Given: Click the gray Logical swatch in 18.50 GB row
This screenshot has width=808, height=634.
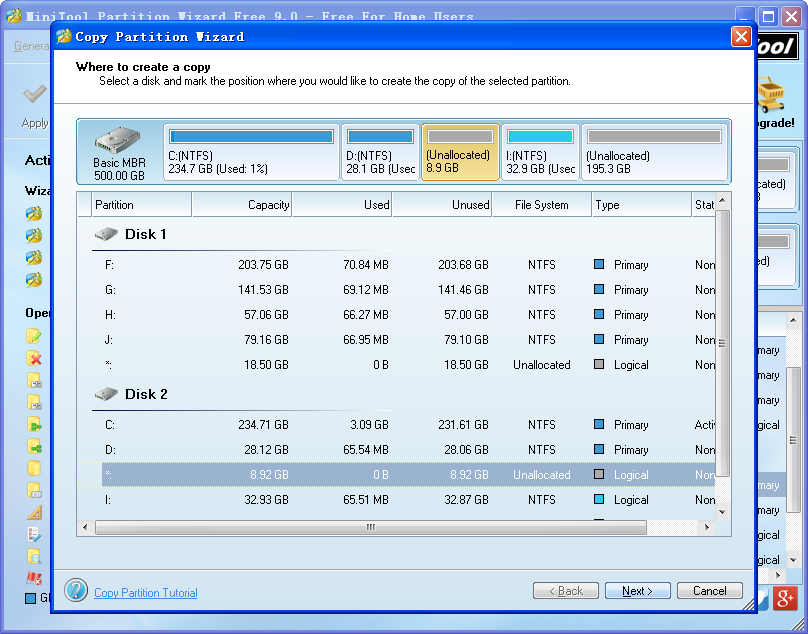Looking at the screenshot, I should pyautogui.click(x=599, y=364).
